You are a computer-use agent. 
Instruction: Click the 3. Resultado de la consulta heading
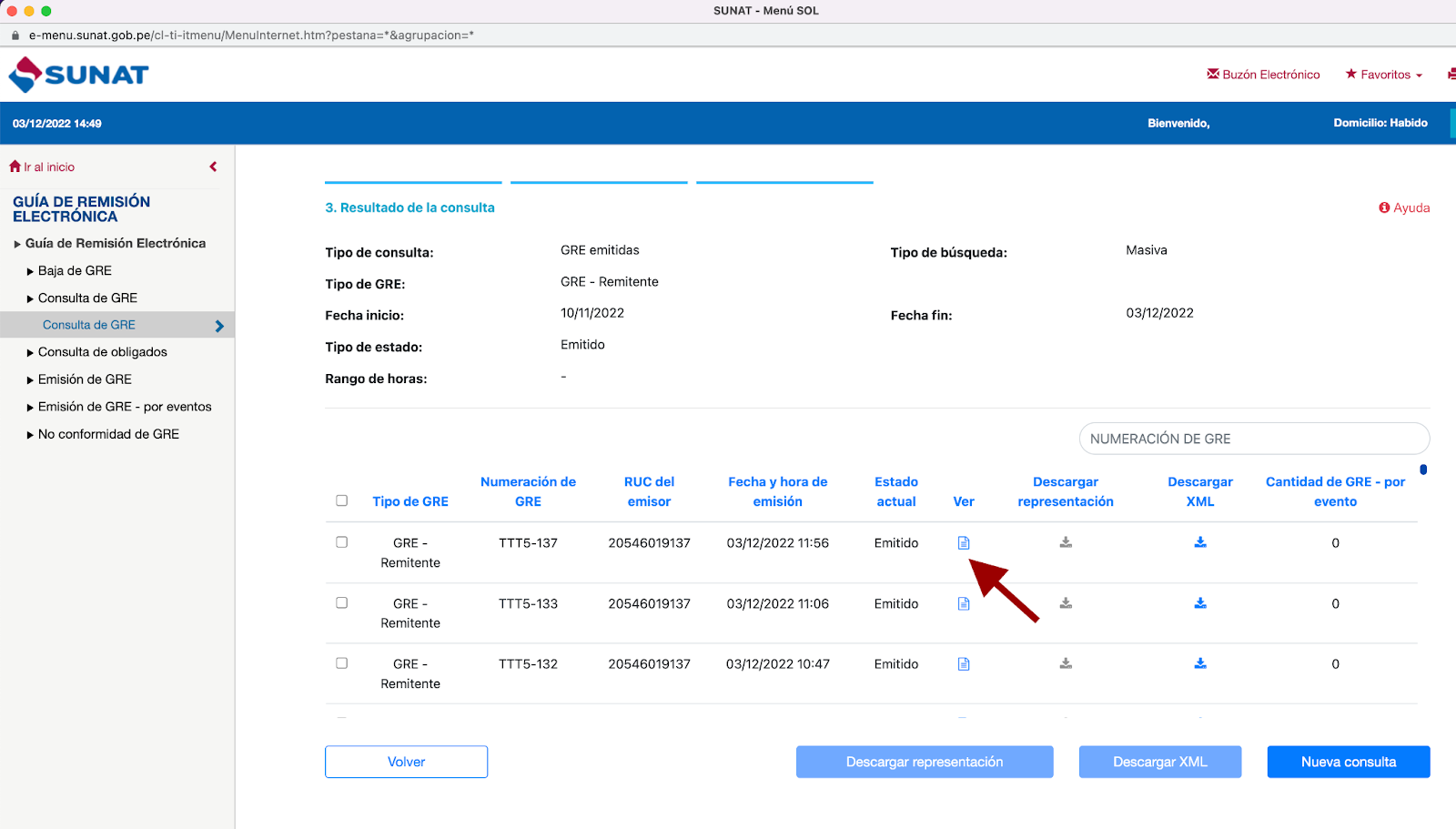coord(410,207)
